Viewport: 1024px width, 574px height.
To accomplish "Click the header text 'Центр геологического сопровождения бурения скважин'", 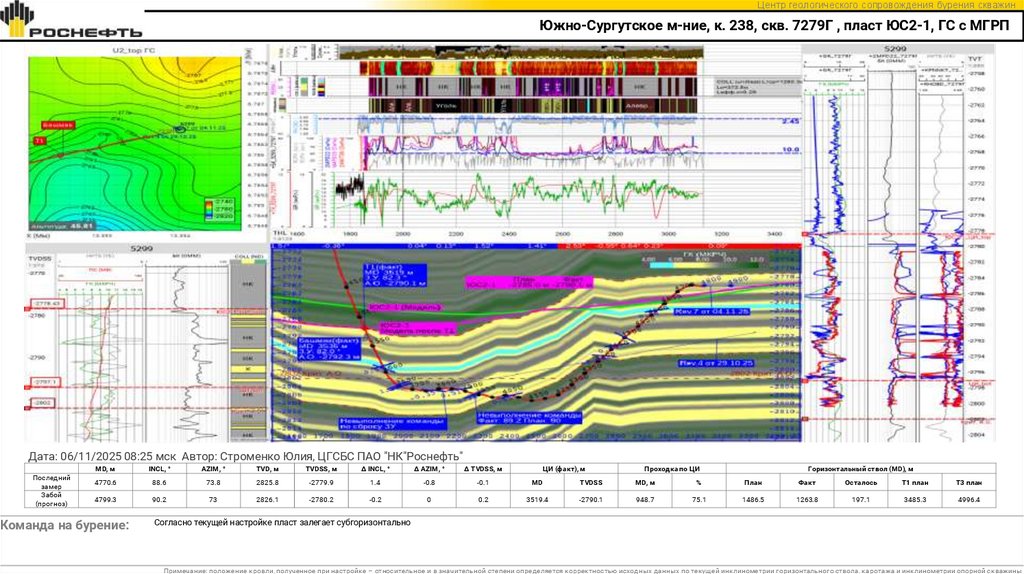I will click(886, 5).
